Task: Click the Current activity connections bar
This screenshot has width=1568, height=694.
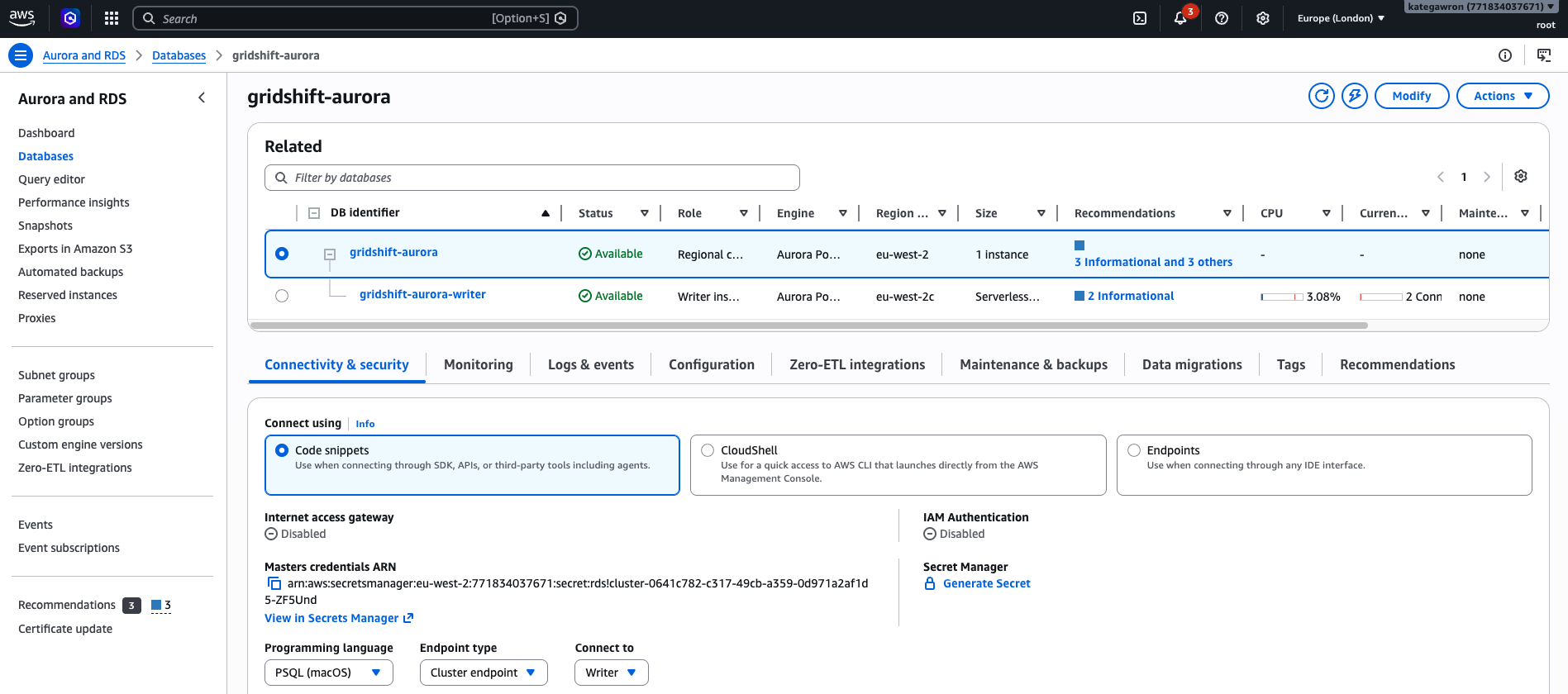Action: (x=1381, y=297)
